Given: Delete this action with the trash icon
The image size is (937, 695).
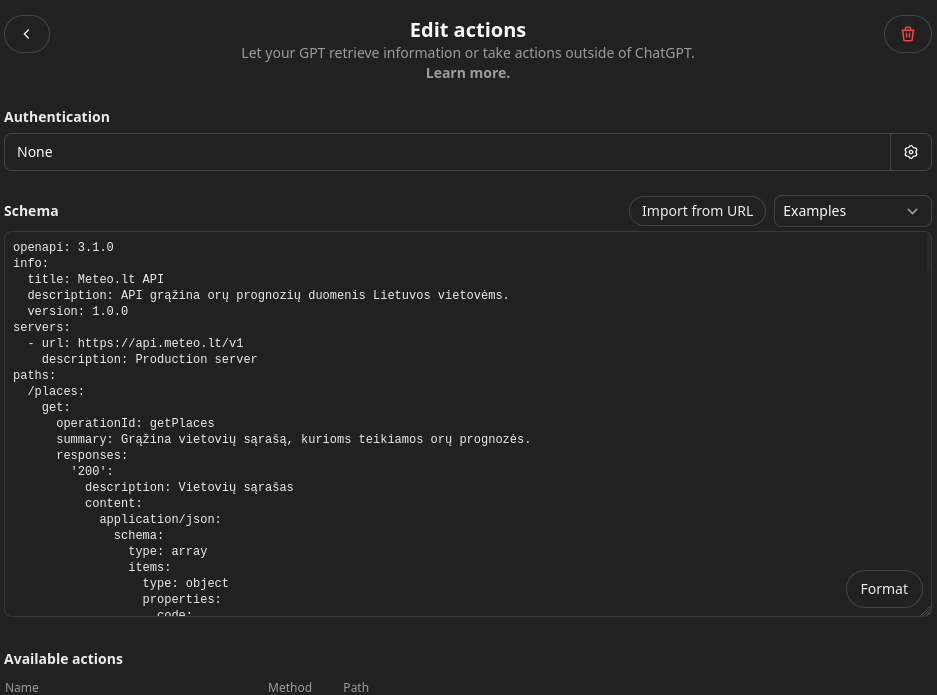Looking at the screenshot, I should coord(907,34).
